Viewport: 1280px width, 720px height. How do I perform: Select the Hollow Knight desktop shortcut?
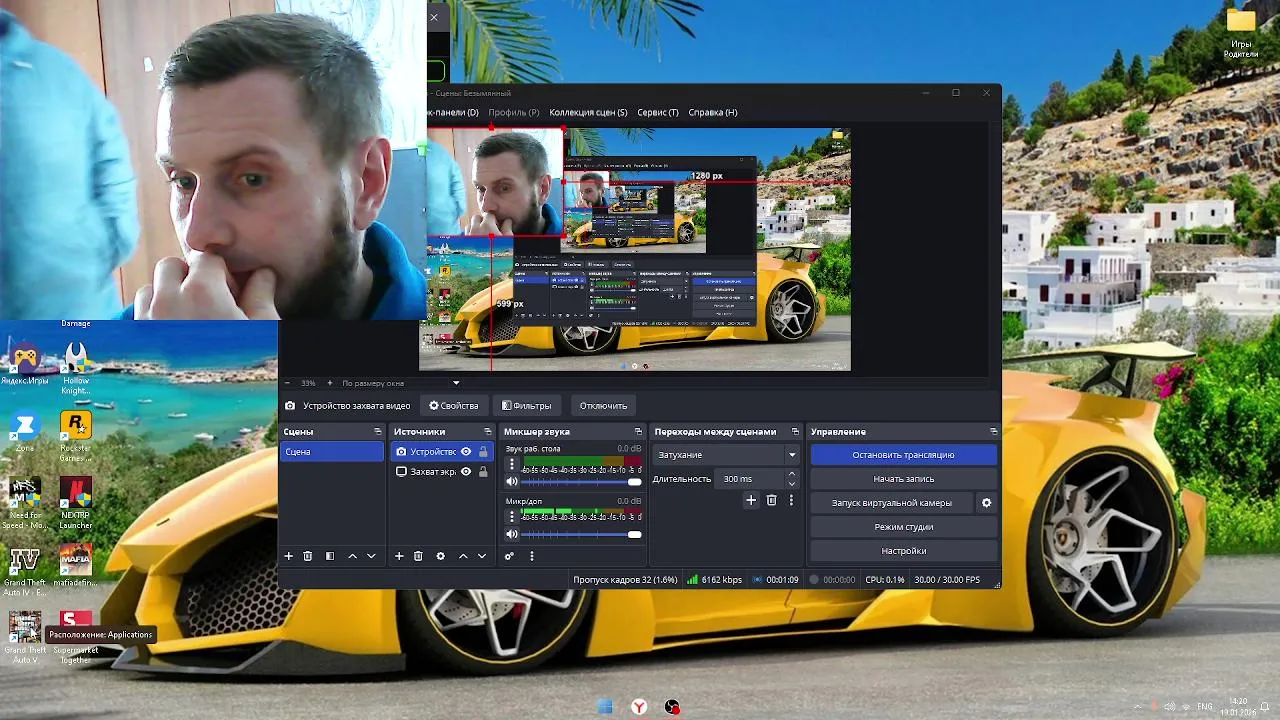(76, 367)
